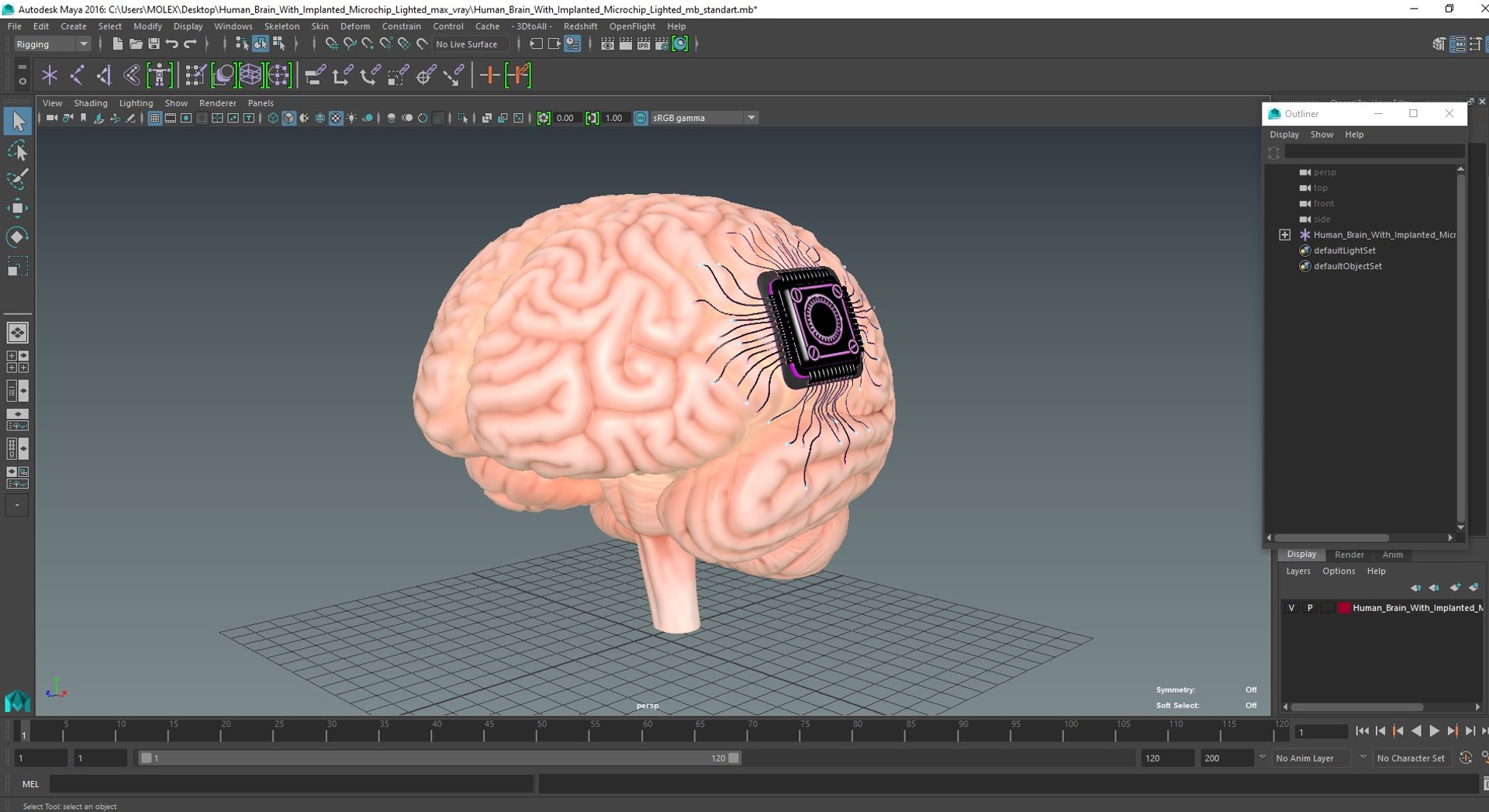This screenshot has width=1489, height=812.
Task: Activate the Move tool
Action: 17,208
